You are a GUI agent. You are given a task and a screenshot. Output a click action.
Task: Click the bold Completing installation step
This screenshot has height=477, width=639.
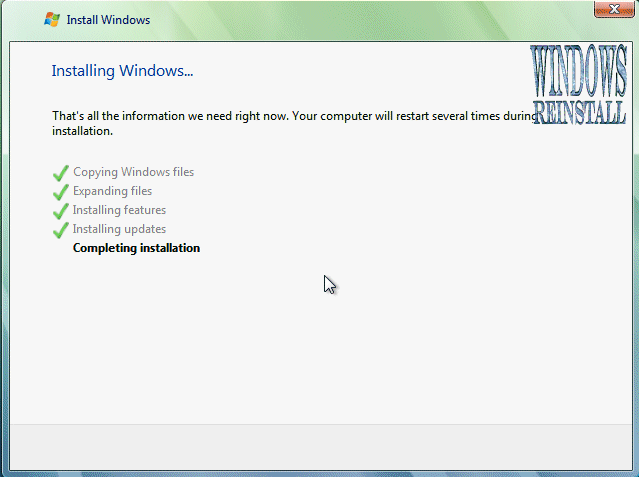coord(136,248)
